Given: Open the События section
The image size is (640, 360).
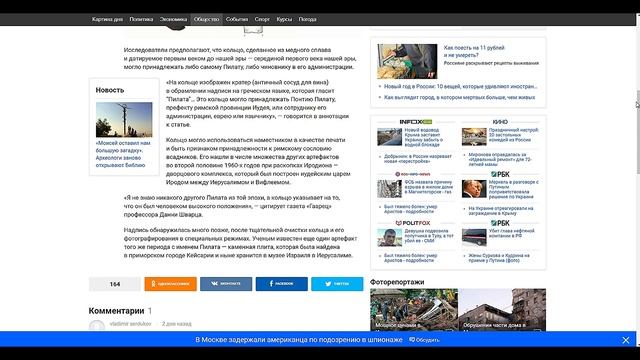Looking at the screenshot, I should pyautogui.click(x=237, y=19).
